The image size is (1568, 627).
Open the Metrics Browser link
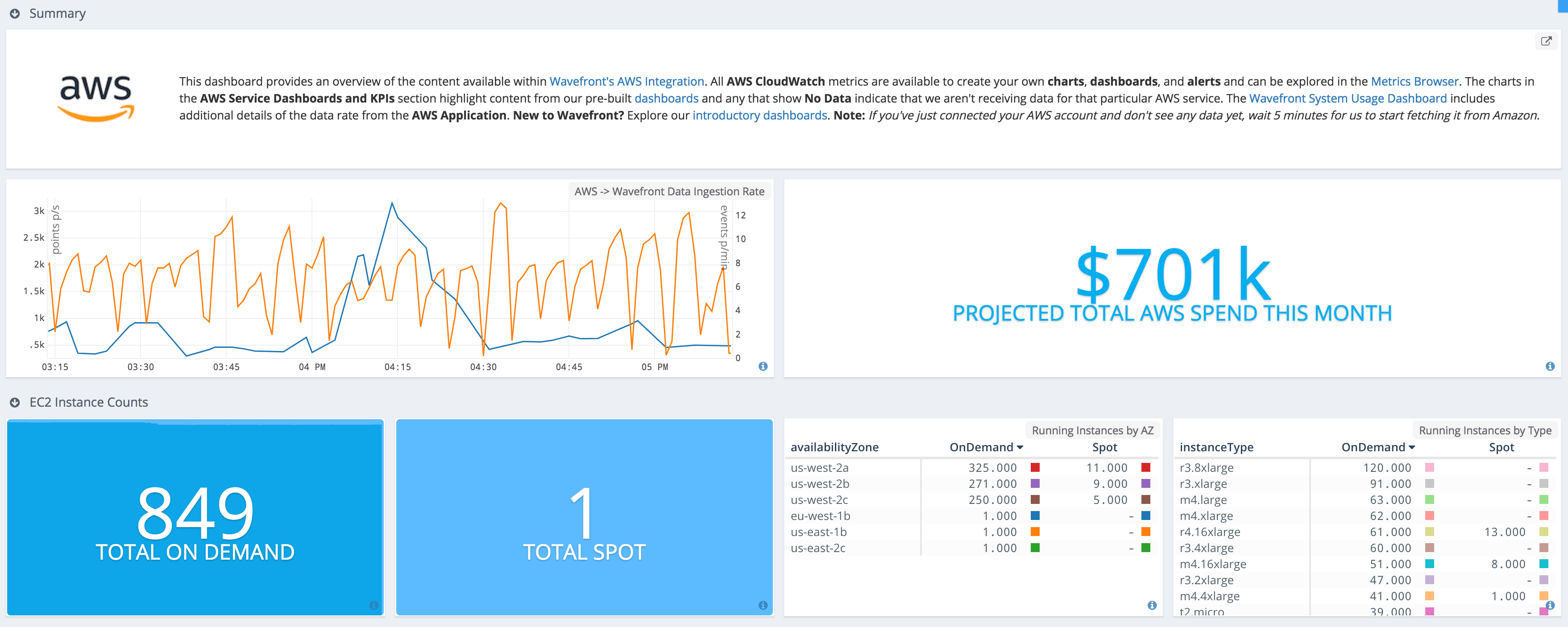click(x=1414, y=82)
